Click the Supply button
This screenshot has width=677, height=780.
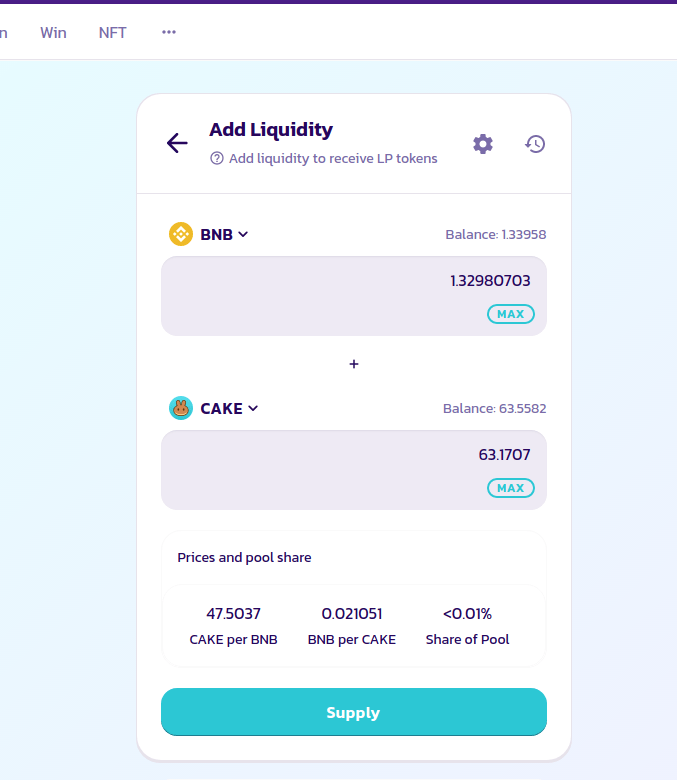[354, 712]
